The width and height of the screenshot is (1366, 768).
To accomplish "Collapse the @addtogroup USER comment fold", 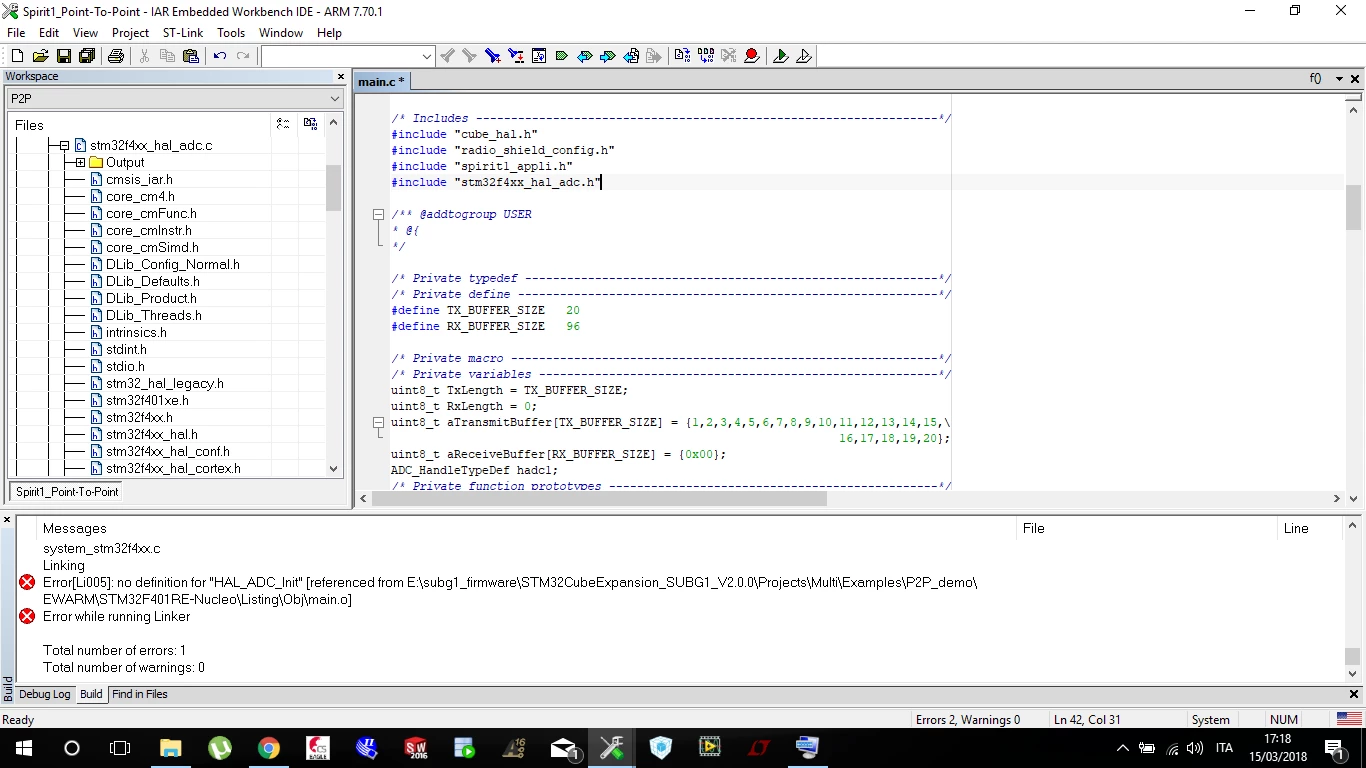I will coord(378,214).
